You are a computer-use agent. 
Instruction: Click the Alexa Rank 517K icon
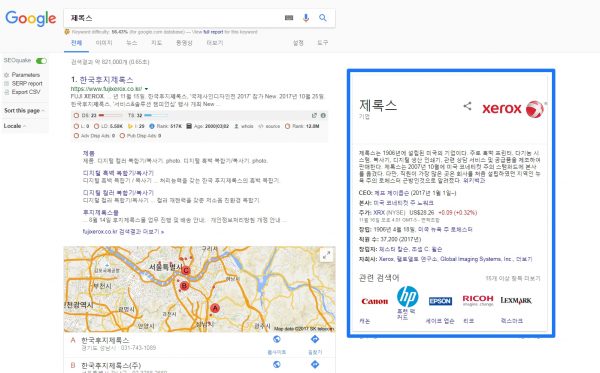[152, 126]
